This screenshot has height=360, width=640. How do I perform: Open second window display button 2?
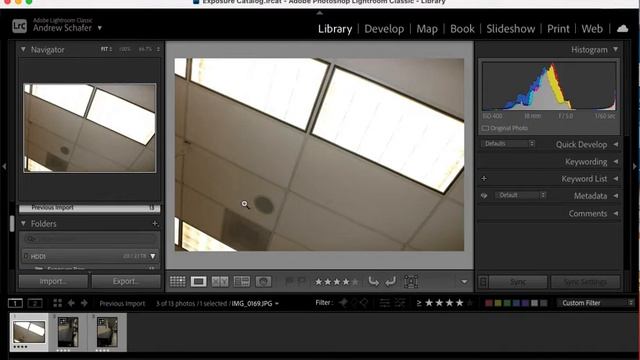pyautogui.click(x=35, y=303)
